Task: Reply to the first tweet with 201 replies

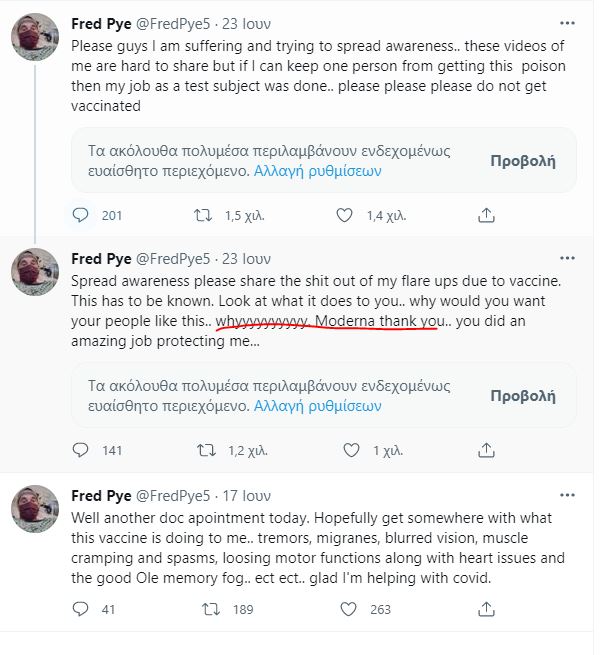Action: (82, 214)
